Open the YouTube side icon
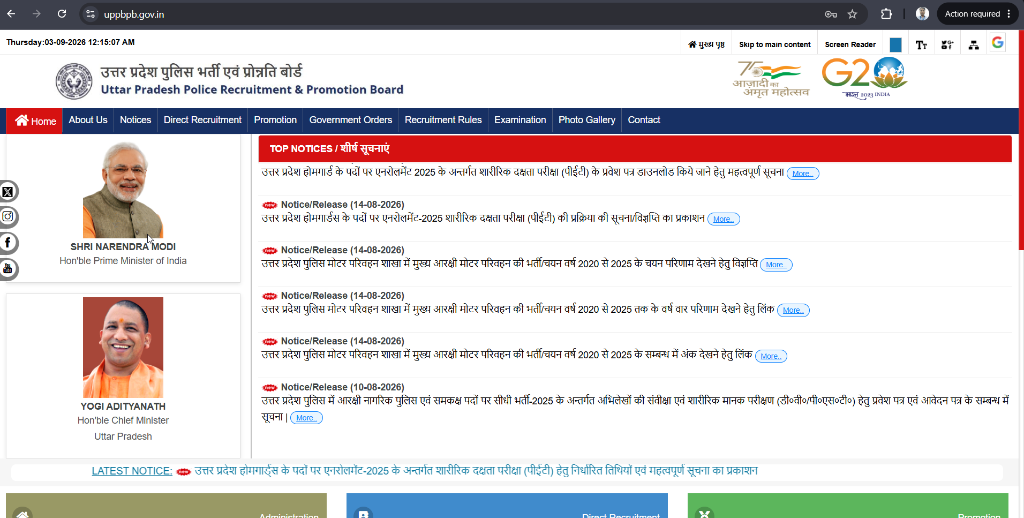The height and width of the screenshot is (518, 1024). coord(8,268)
